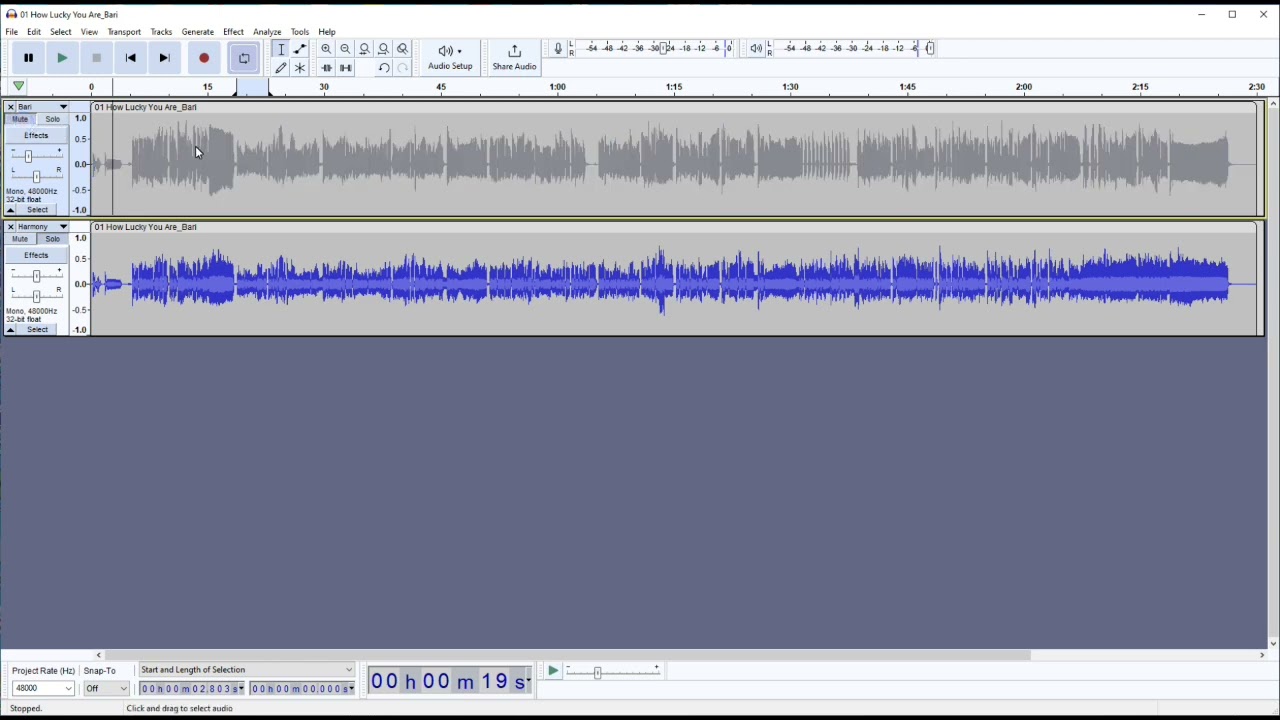Click the Play-at-Speed button
The width and height of the screenshot is (1280, 720).
553,671
